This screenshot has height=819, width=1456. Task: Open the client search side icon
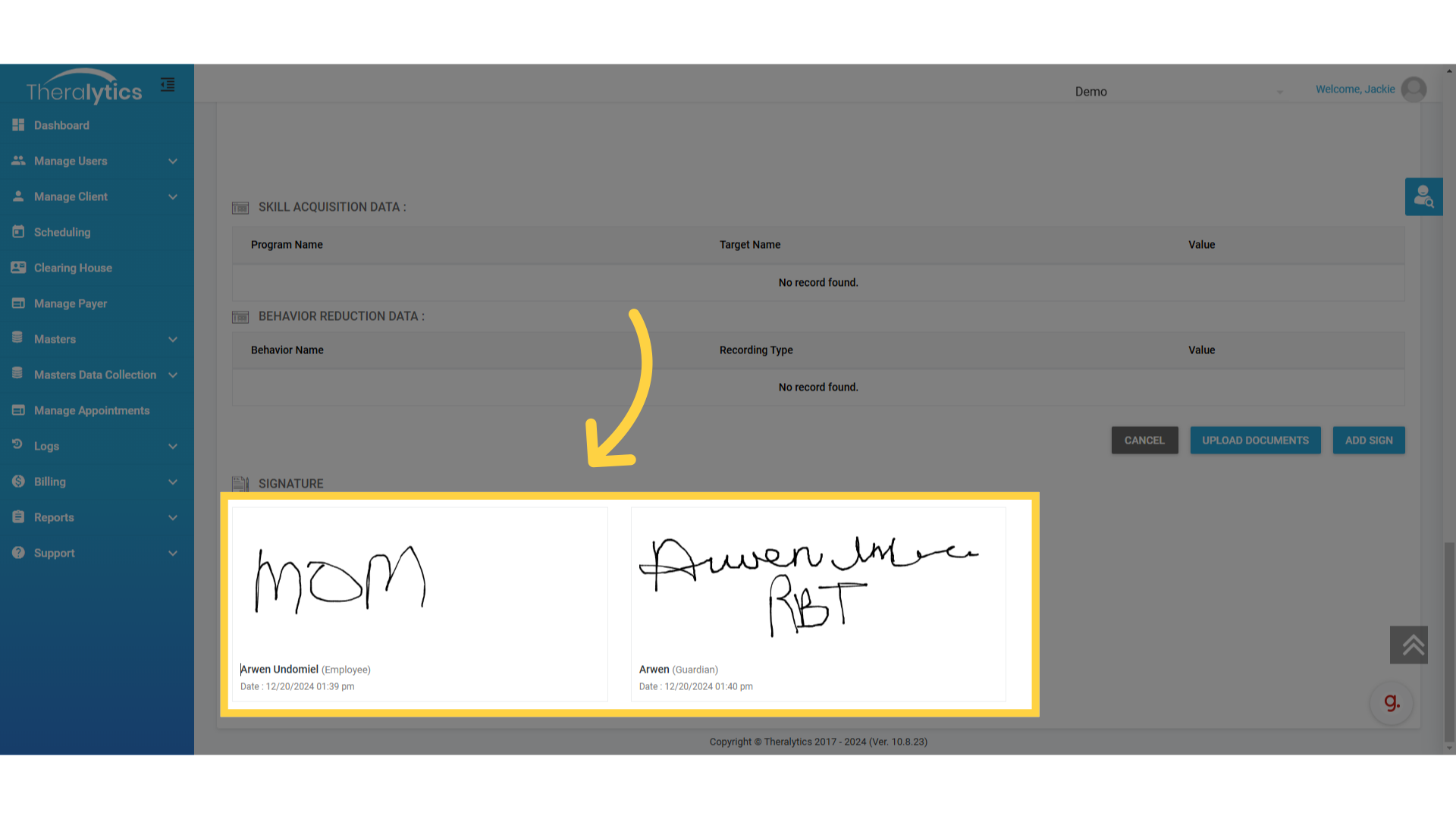click(1423, 197)
